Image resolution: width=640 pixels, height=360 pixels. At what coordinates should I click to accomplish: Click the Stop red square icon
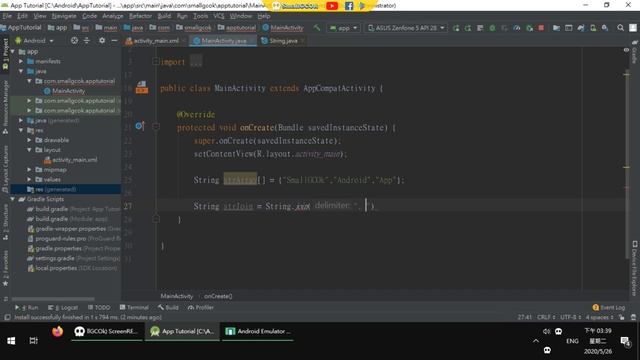(541, 28)
